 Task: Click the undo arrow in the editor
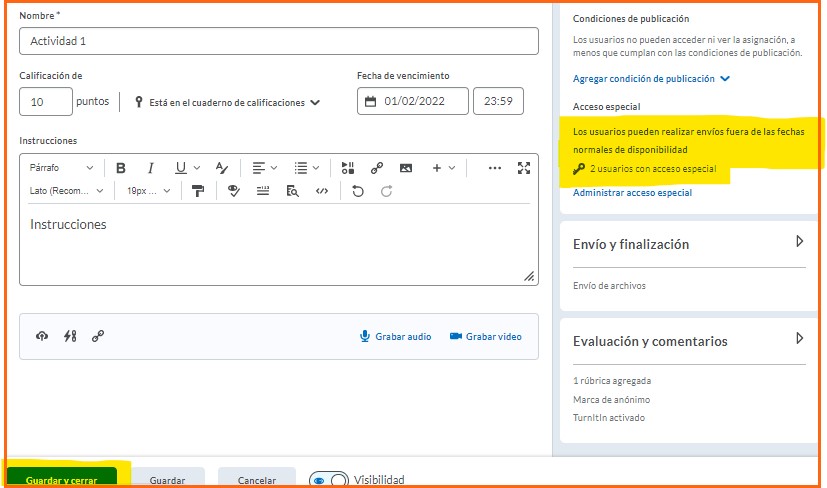358,191
